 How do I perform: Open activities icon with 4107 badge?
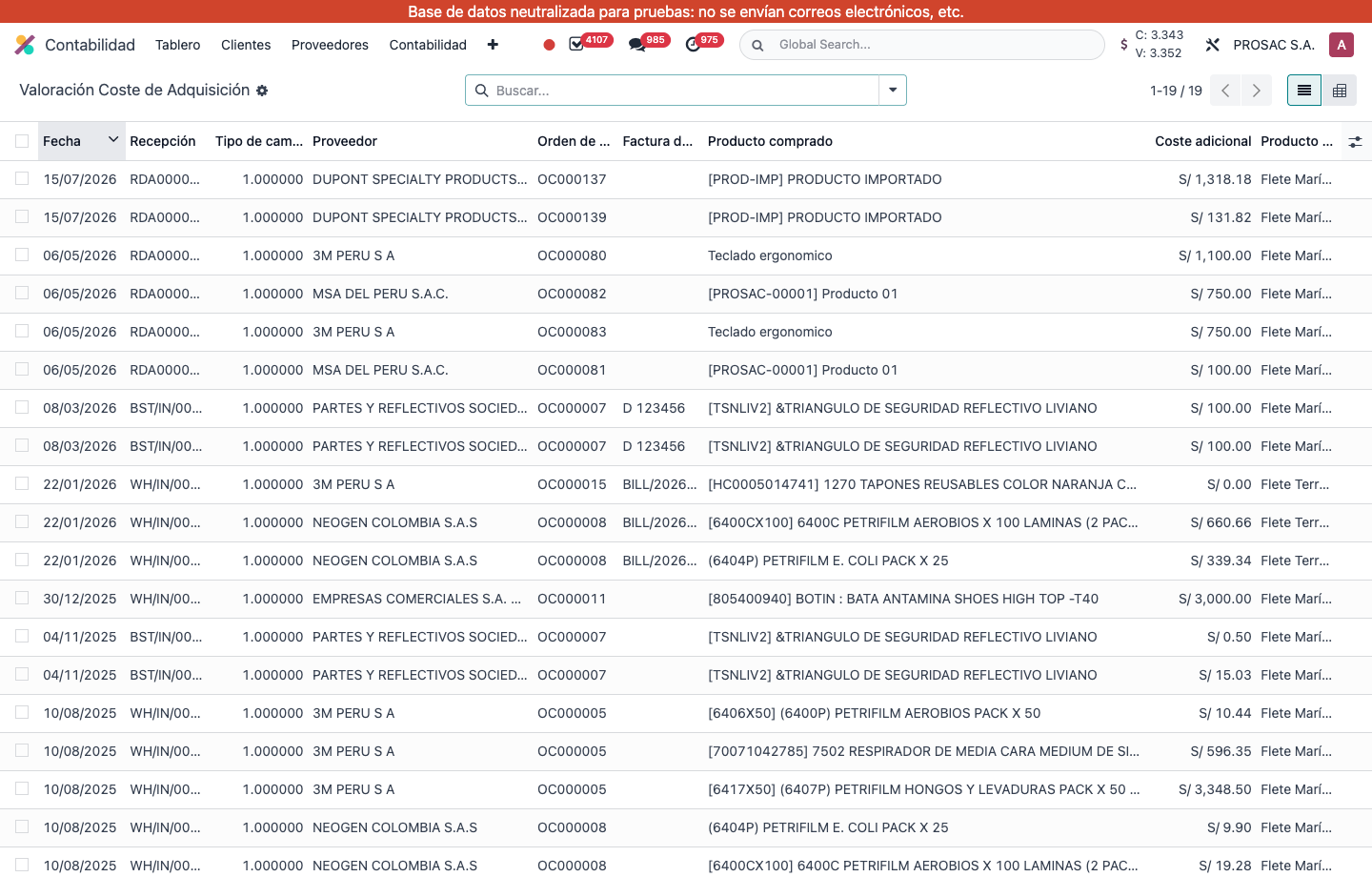click(x=576, y=44)
